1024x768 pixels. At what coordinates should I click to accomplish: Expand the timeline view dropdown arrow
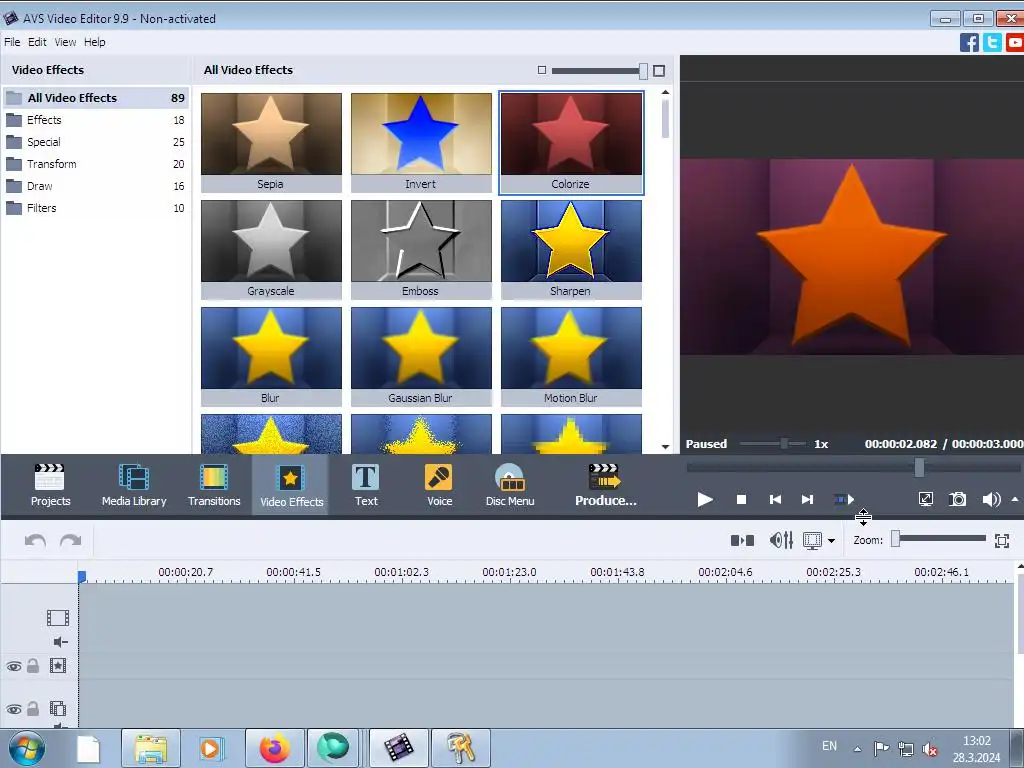coord(831,541)
